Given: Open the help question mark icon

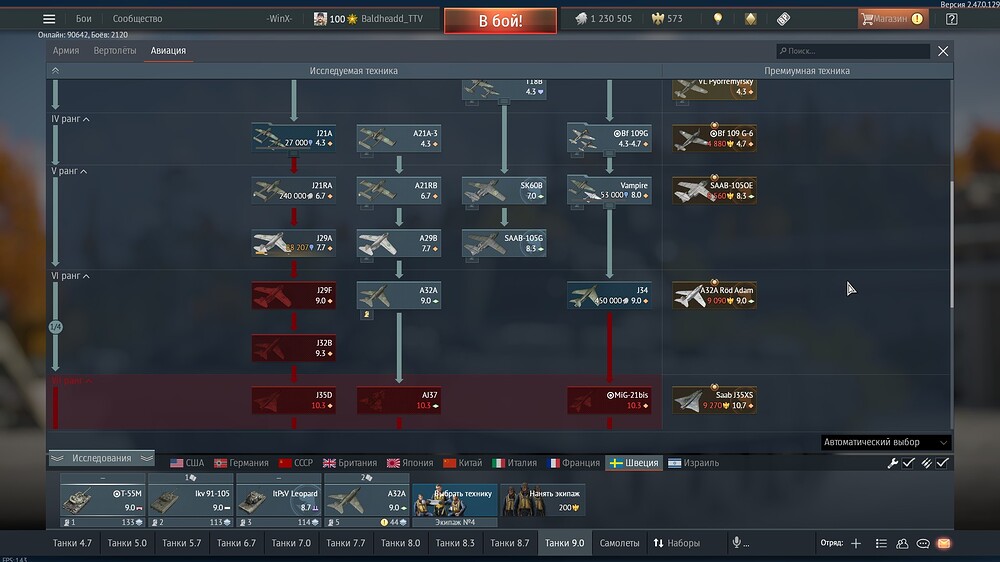Looking at the screenshot, I should tap(952, 19).
